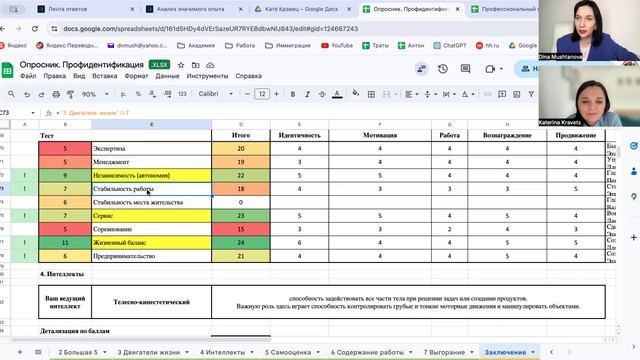Open text rotation dropdown

467,94
